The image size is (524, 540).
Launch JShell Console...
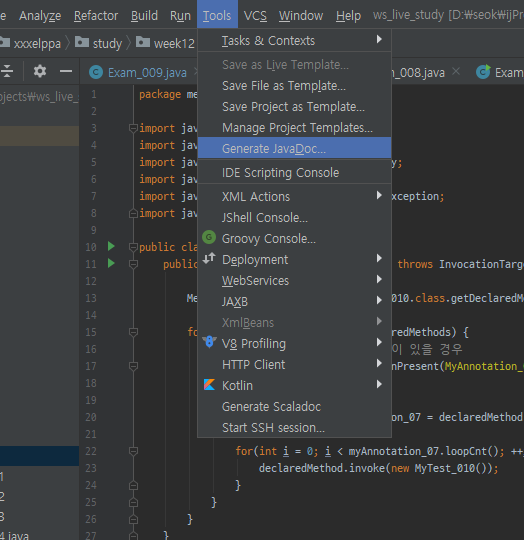point(294,217)
